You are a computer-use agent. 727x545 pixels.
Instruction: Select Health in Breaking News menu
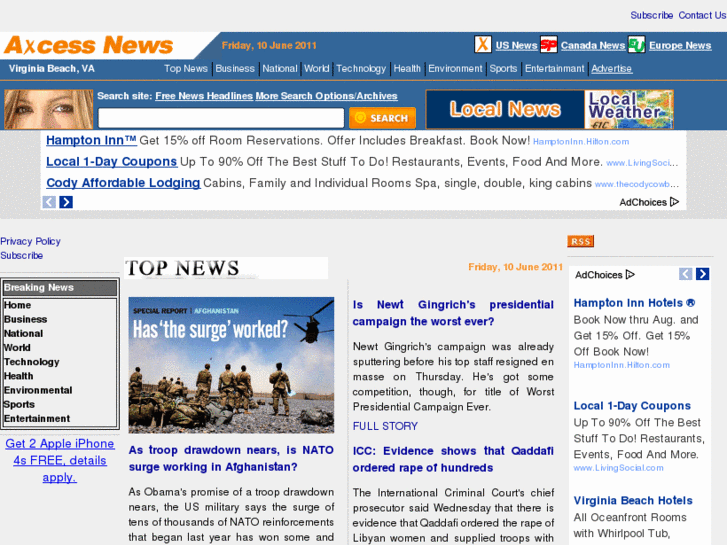19,376
